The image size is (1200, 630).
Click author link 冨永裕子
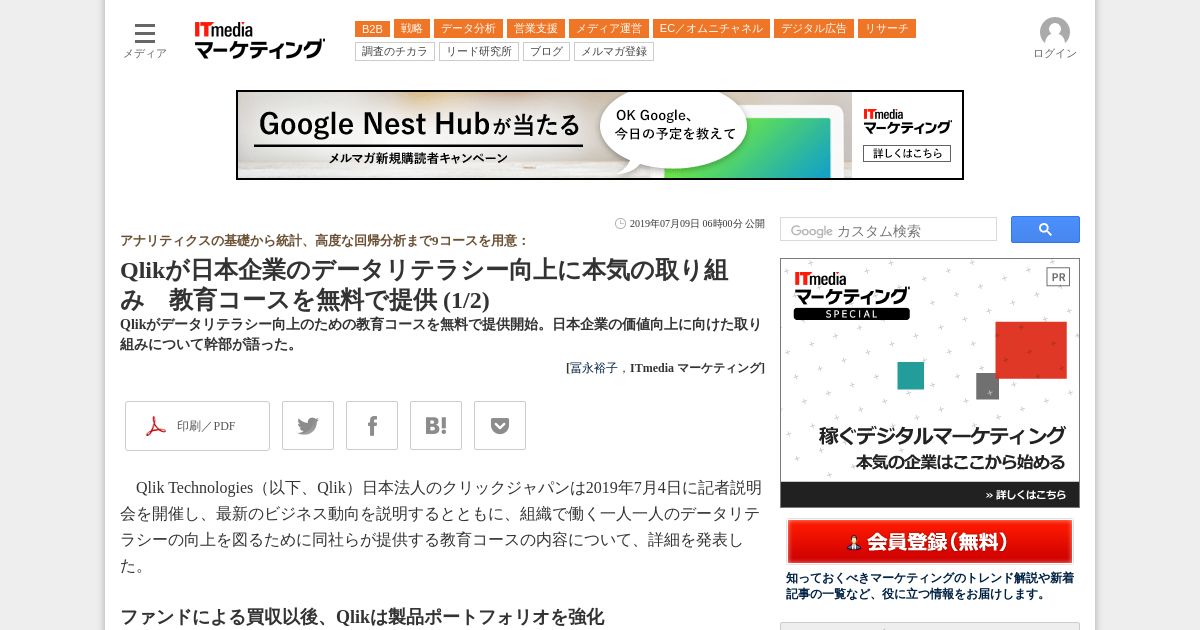594,368
